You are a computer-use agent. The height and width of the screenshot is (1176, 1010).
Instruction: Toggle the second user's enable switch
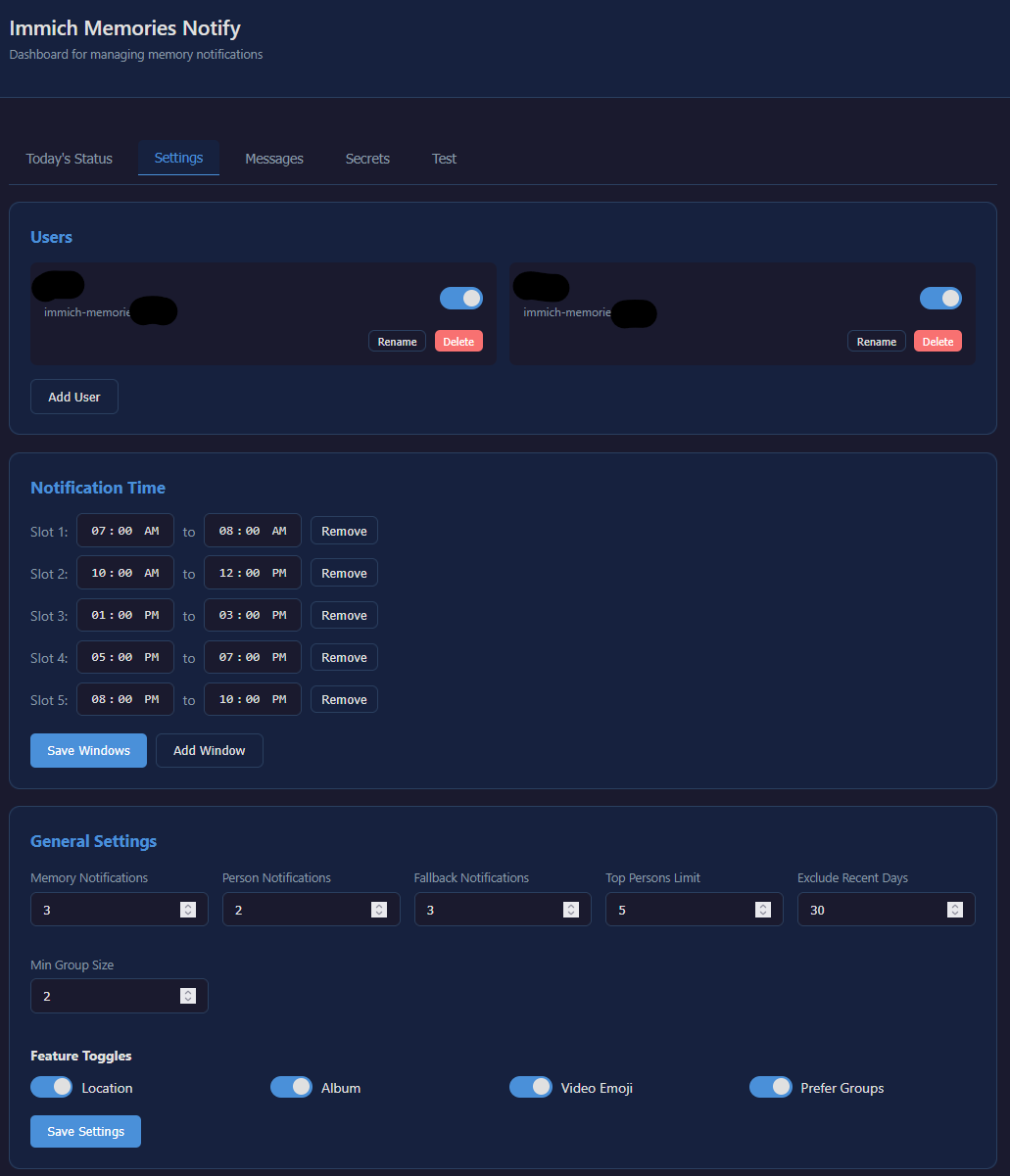click(x=940, y=298)
